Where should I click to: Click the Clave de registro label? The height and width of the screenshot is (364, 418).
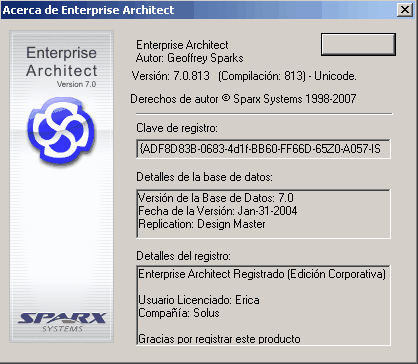[177, 128]
